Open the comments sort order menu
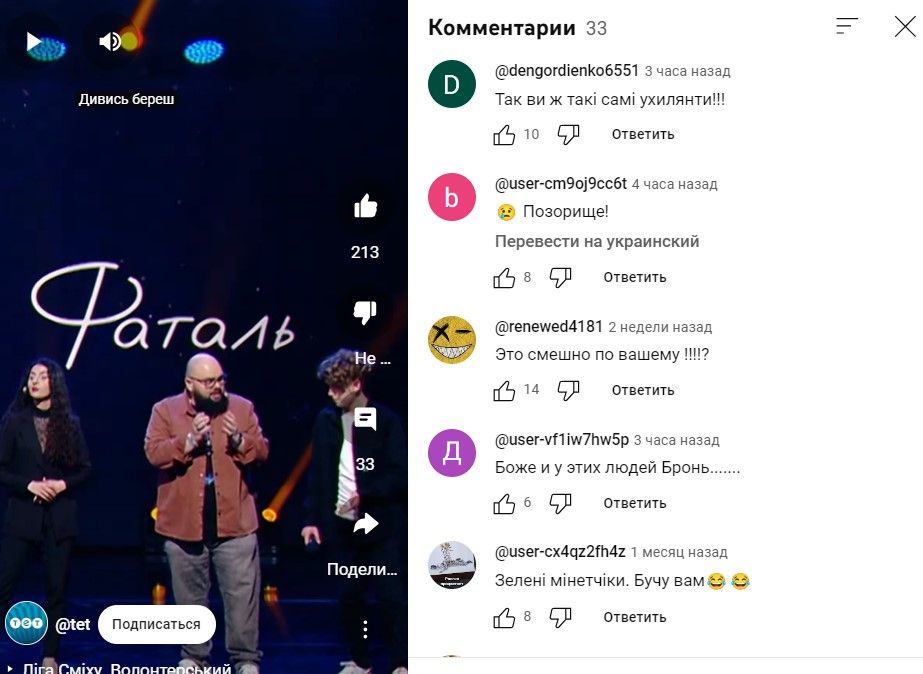923x674 pixels. (846, 26)
